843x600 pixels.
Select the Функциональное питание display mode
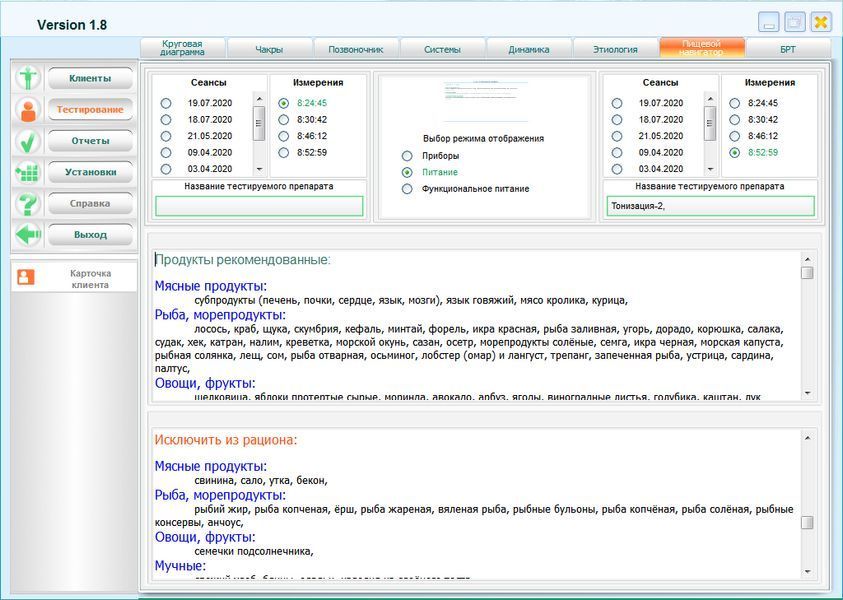(x=407, y=189)
